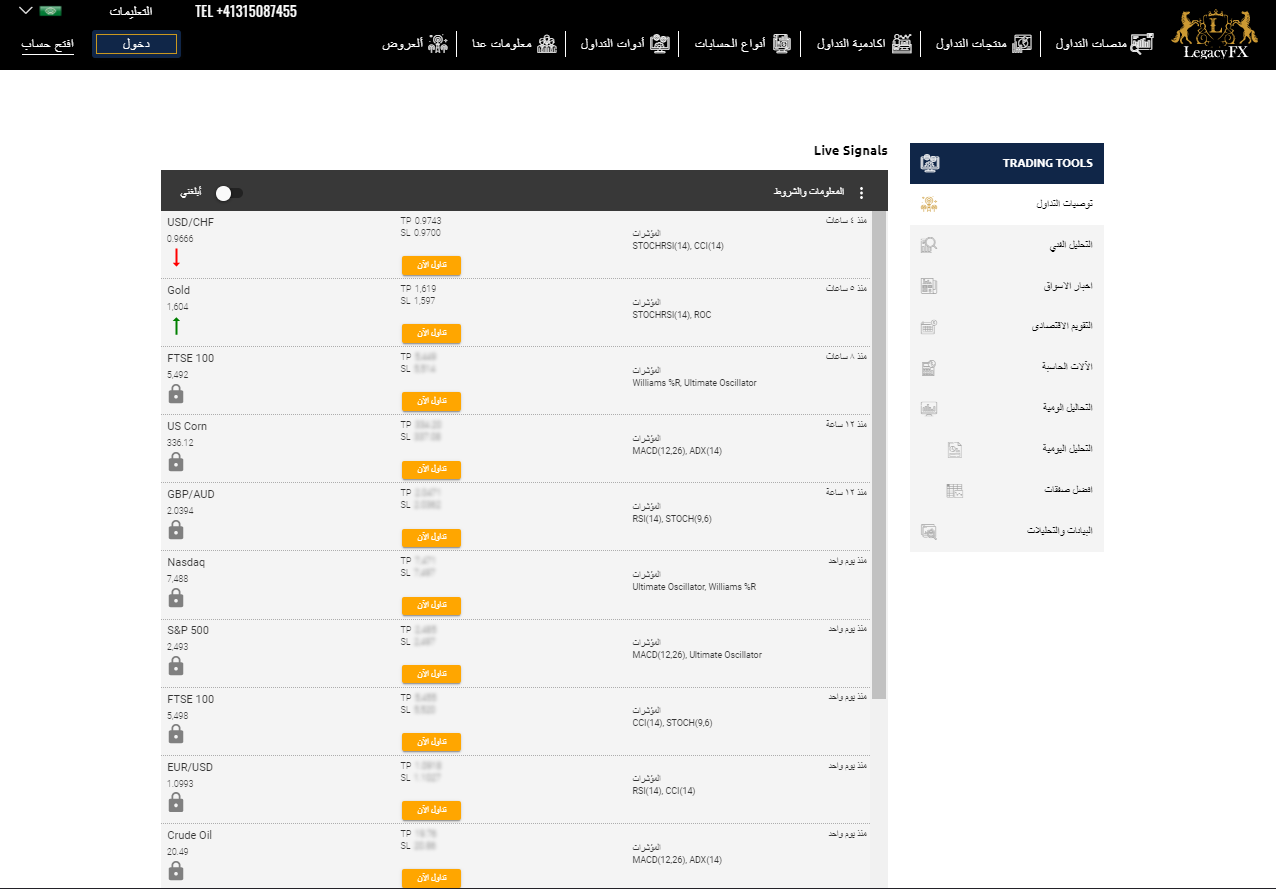The image size is (1276, 889).
Task: Toggle the ألغني switch in signals header
Action: [x=228, y=193]
